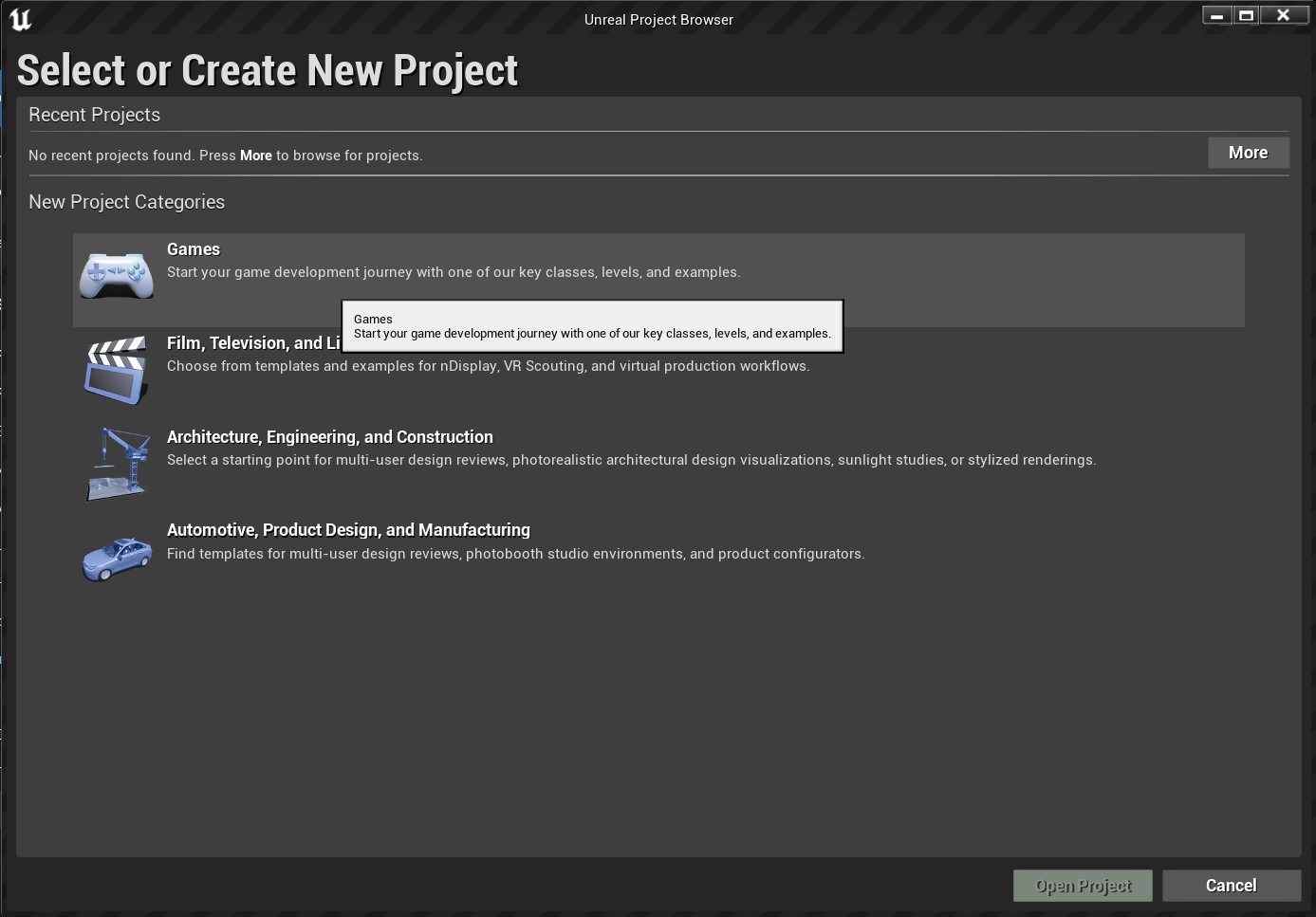Click the maximize window icon
The width and height of the screenshot is (1316, 917).
point(1247,14)
